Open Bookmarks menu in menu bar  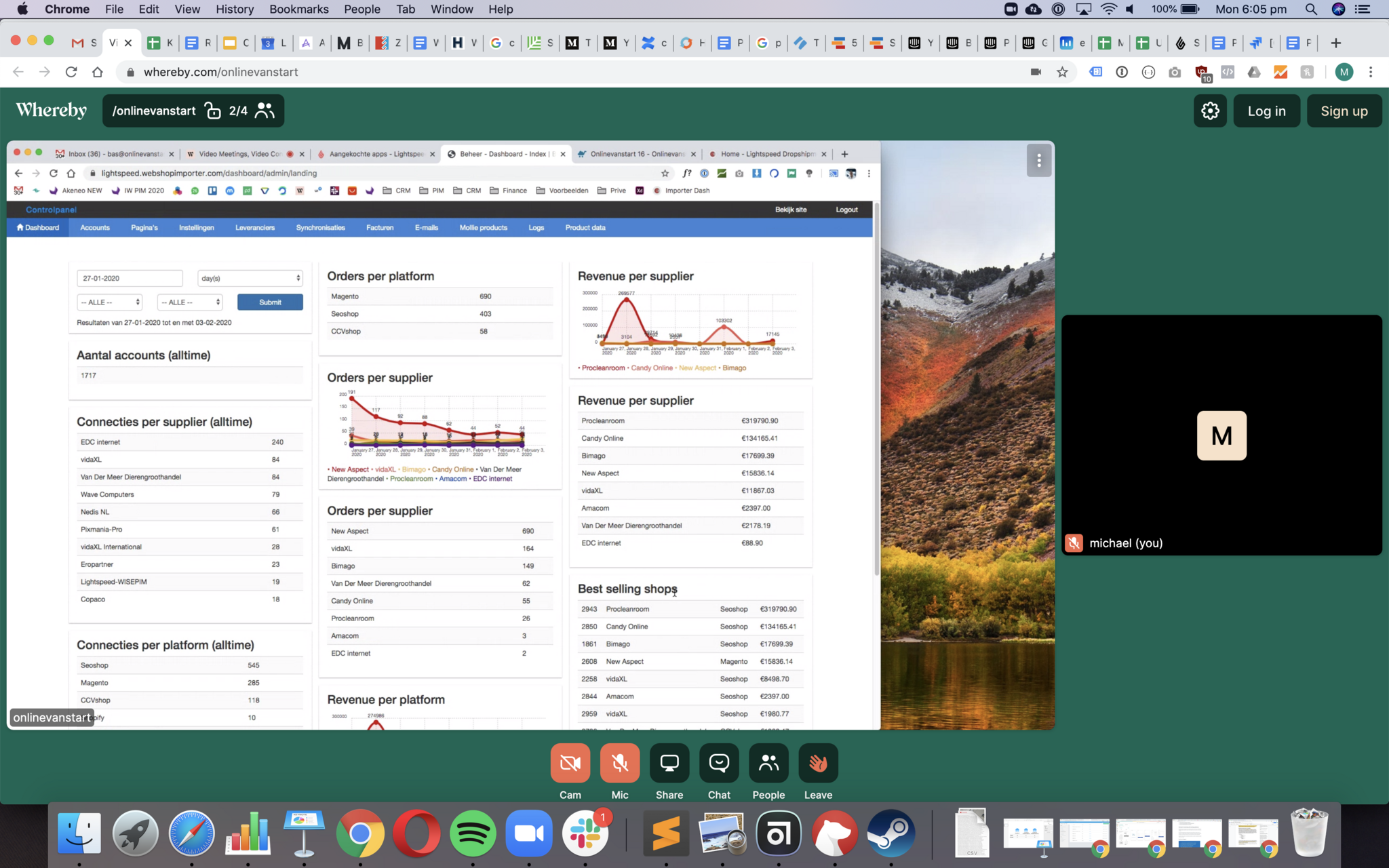[x=298, y=9]
